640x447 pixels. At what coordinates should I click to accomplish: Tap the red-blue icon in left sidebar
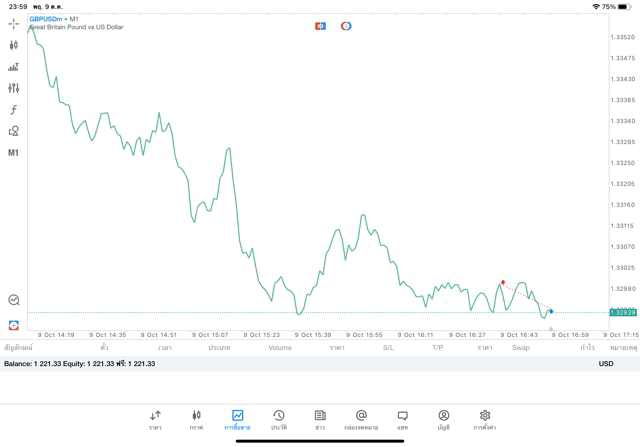click(13, 325)
